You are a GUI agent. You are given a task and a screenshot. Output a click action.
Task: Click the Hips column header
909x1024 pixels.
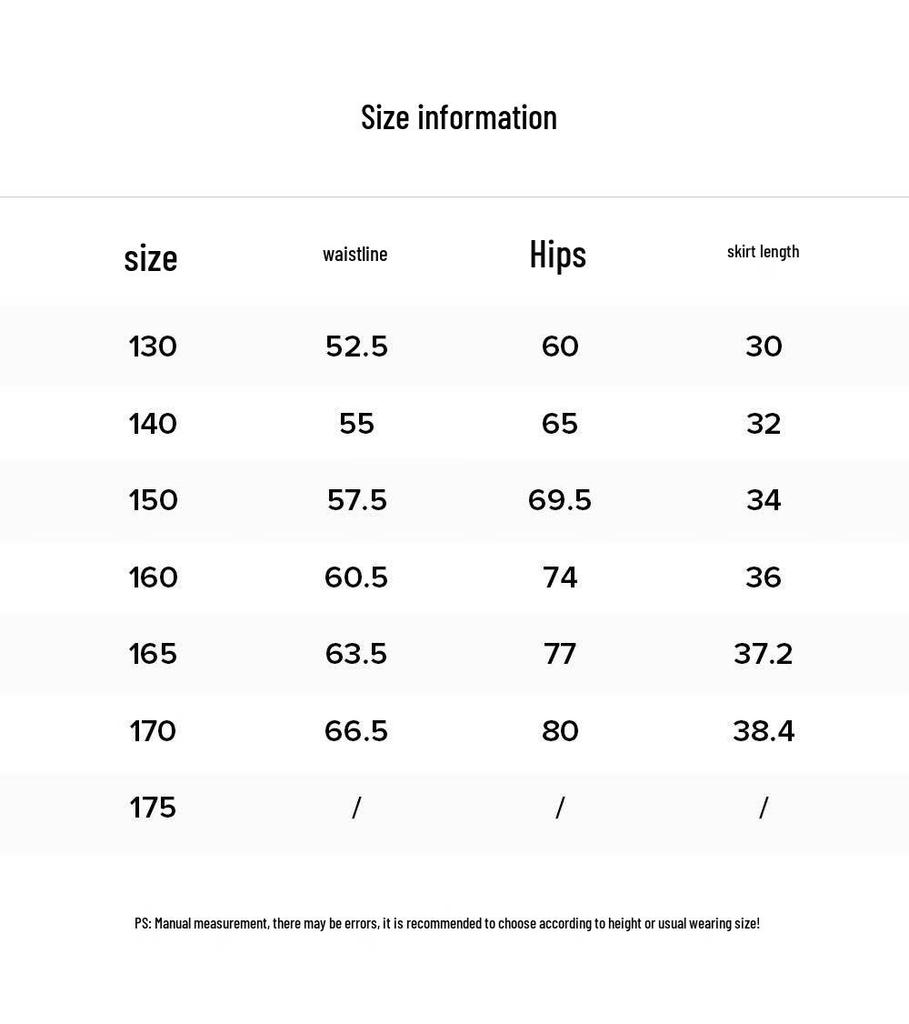[x=558, y=255]
